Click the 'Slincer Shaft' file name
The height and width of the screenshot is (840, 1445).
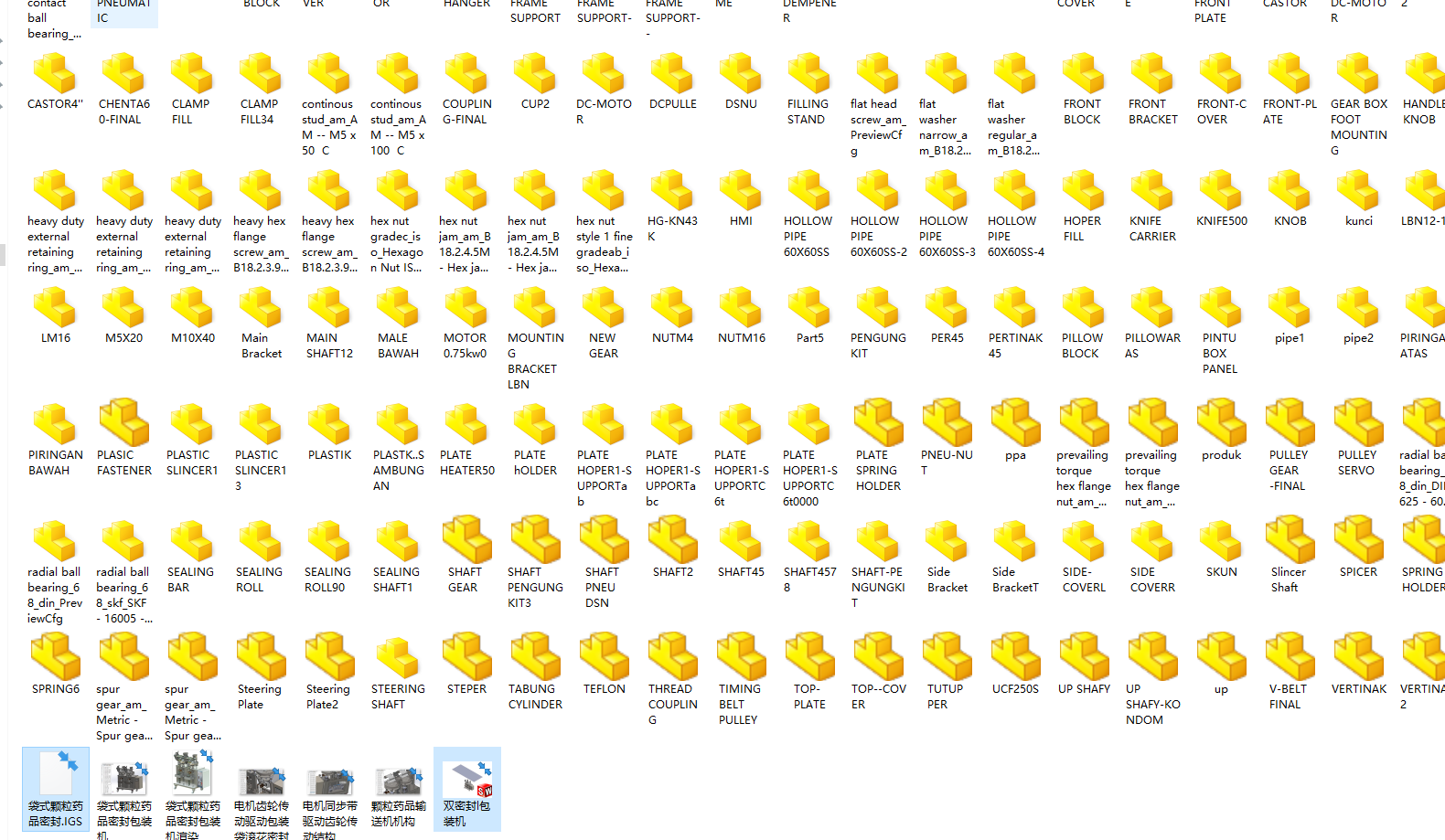(x=1288, y=579)
